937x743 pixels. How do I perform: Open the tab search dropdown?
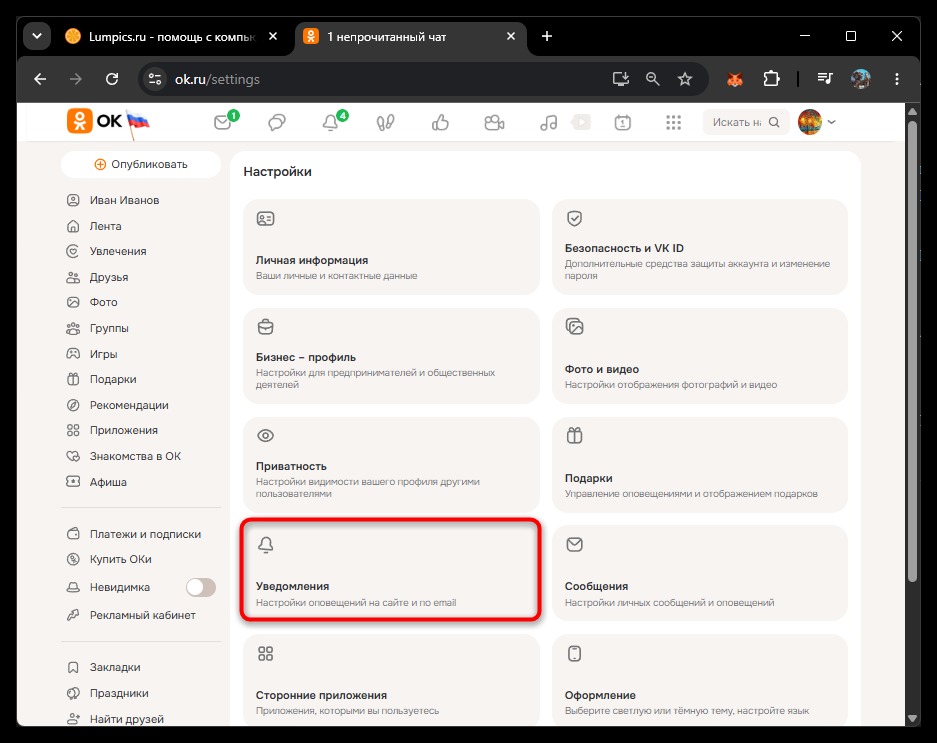tap(37, 36)
